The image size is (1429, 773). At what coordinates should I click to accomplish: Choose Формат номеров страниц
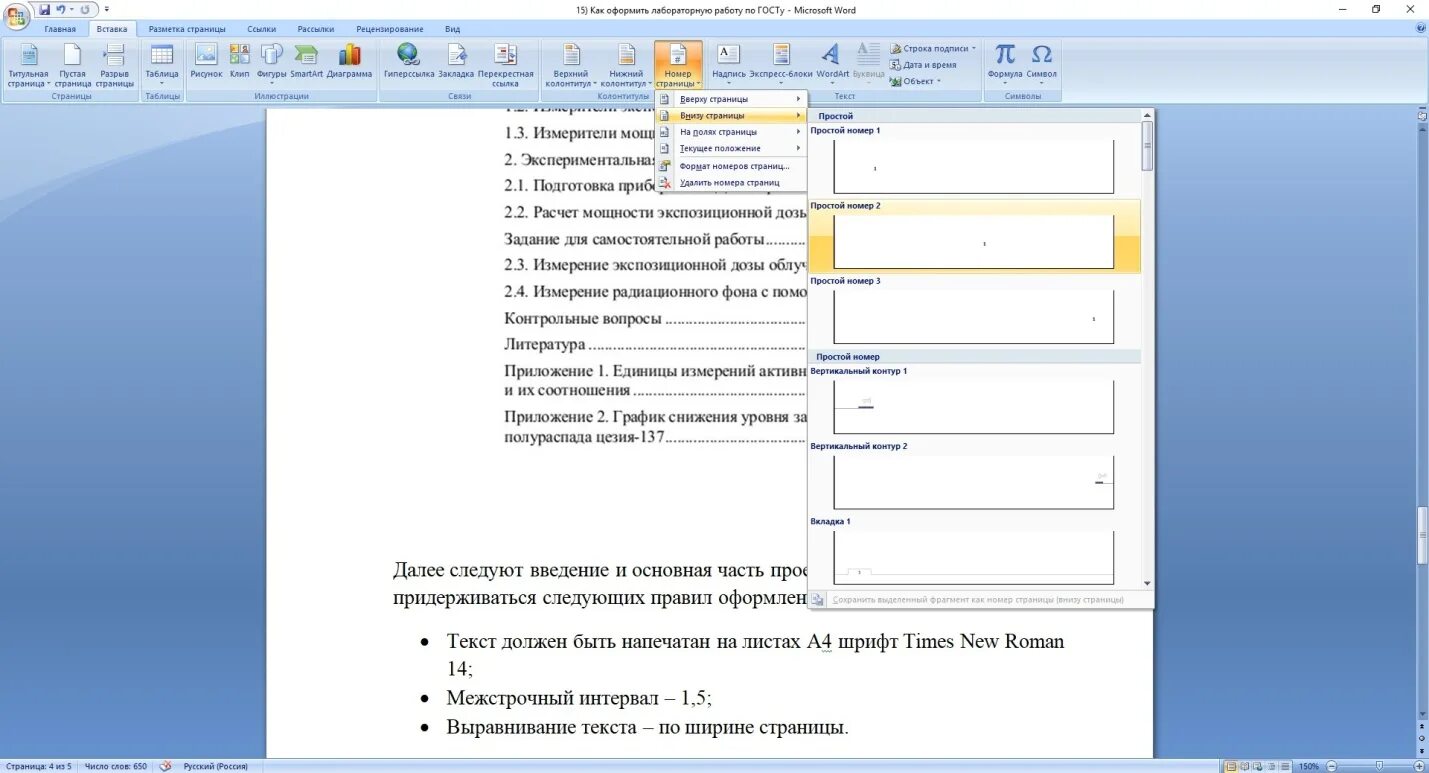(x=731, y=166)
